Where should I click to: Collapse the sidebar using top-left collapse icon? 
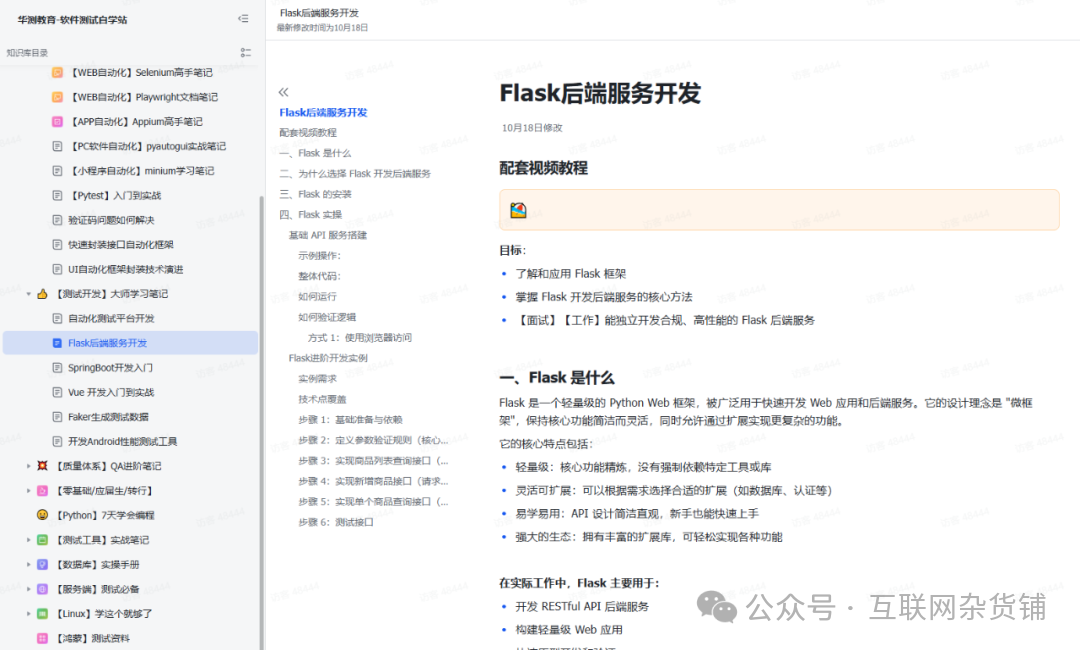[x=243, y=19]
